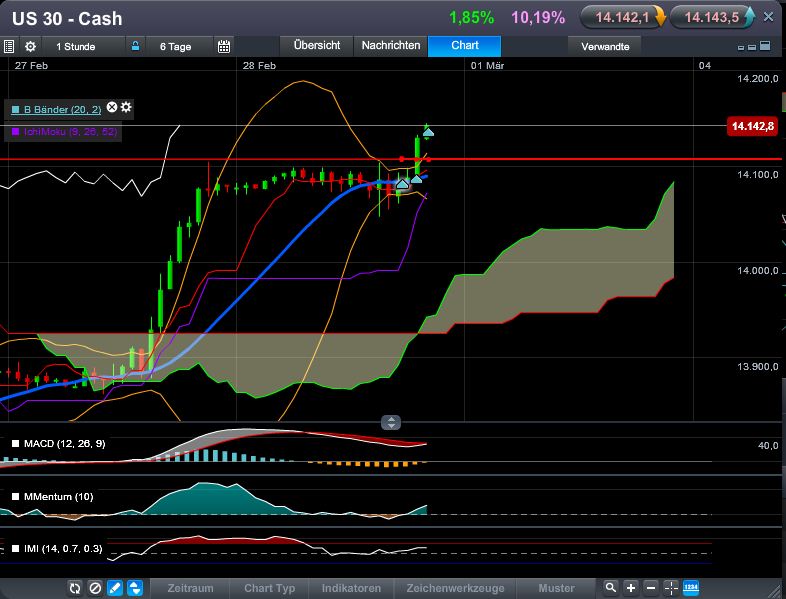Click the blue up-down arrows icon
The width and height of the screenshot is (786, 599).
coord(135,588)
